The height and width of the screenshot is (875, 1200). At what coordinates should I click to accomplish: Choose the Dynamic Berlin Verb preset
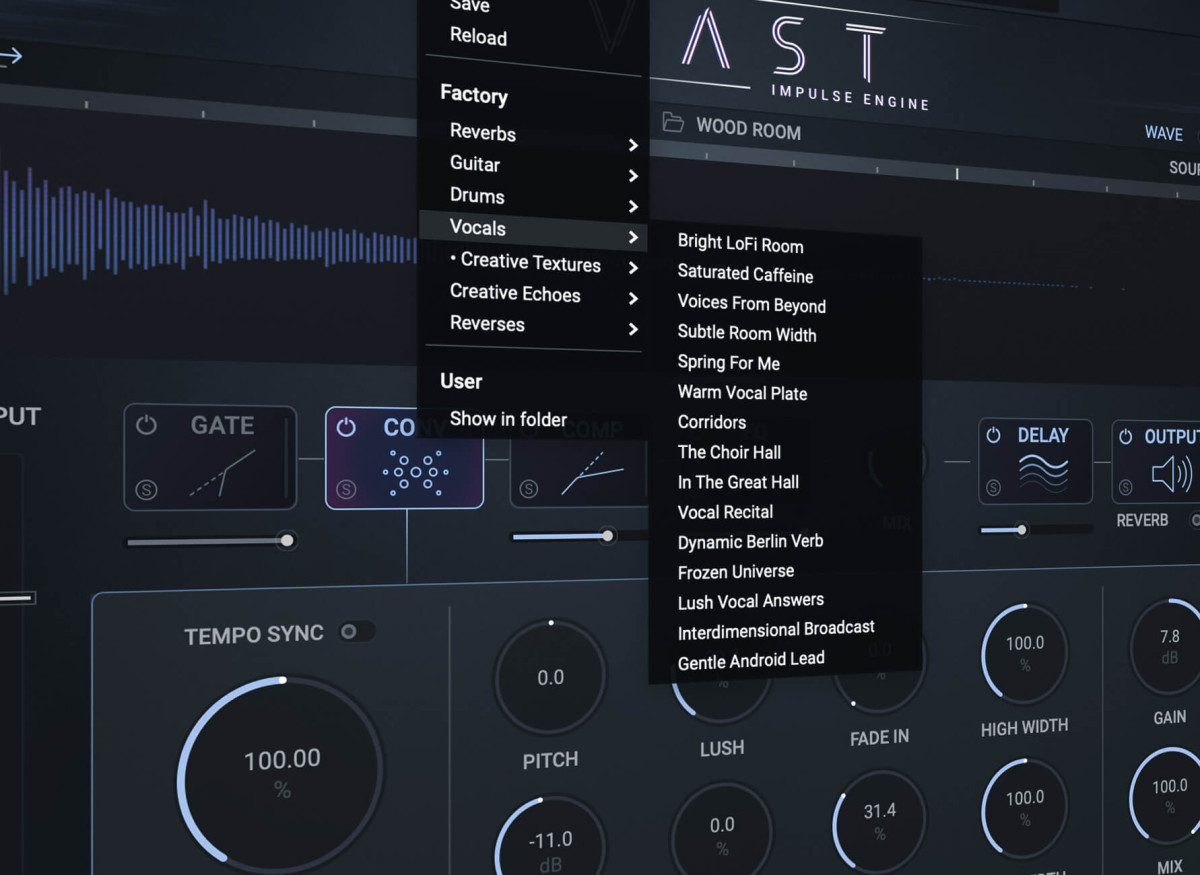click(750, 542)
